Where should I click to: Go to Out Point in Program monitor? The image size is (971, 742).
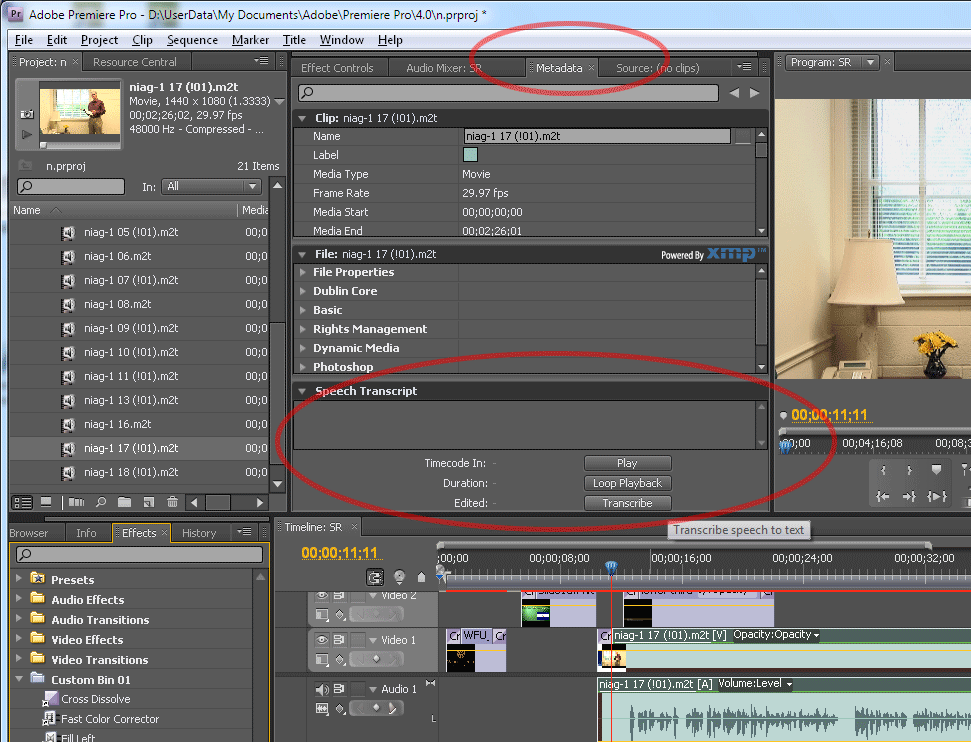click(909, 496)
